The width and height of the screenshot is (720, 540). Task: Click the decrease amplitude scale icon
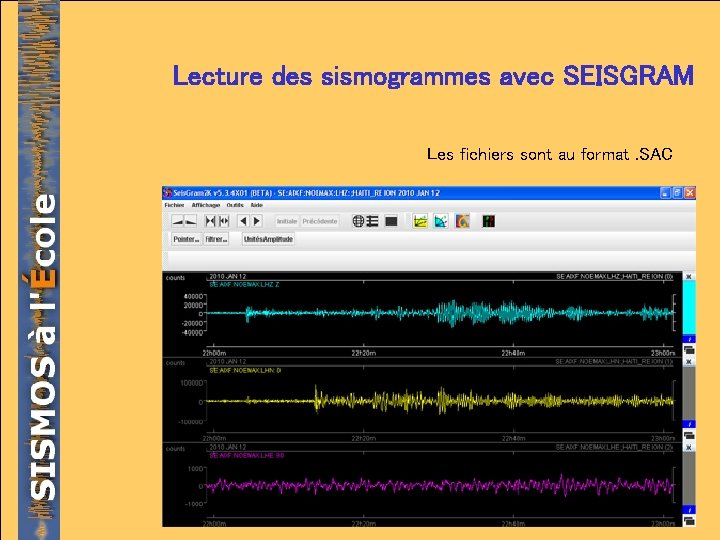(191, 221)
